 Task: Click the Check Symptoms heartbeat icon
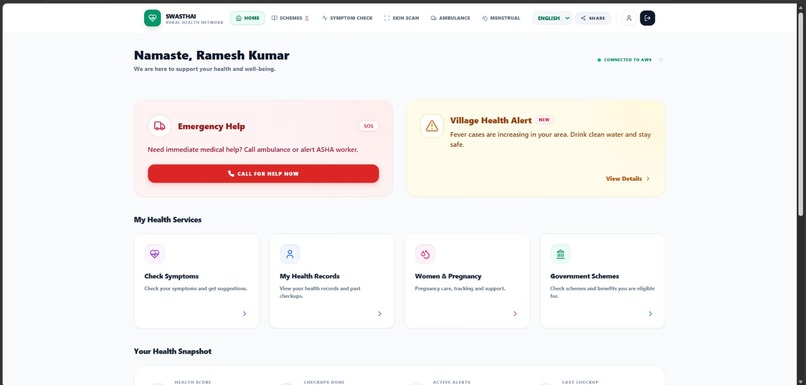155,254
